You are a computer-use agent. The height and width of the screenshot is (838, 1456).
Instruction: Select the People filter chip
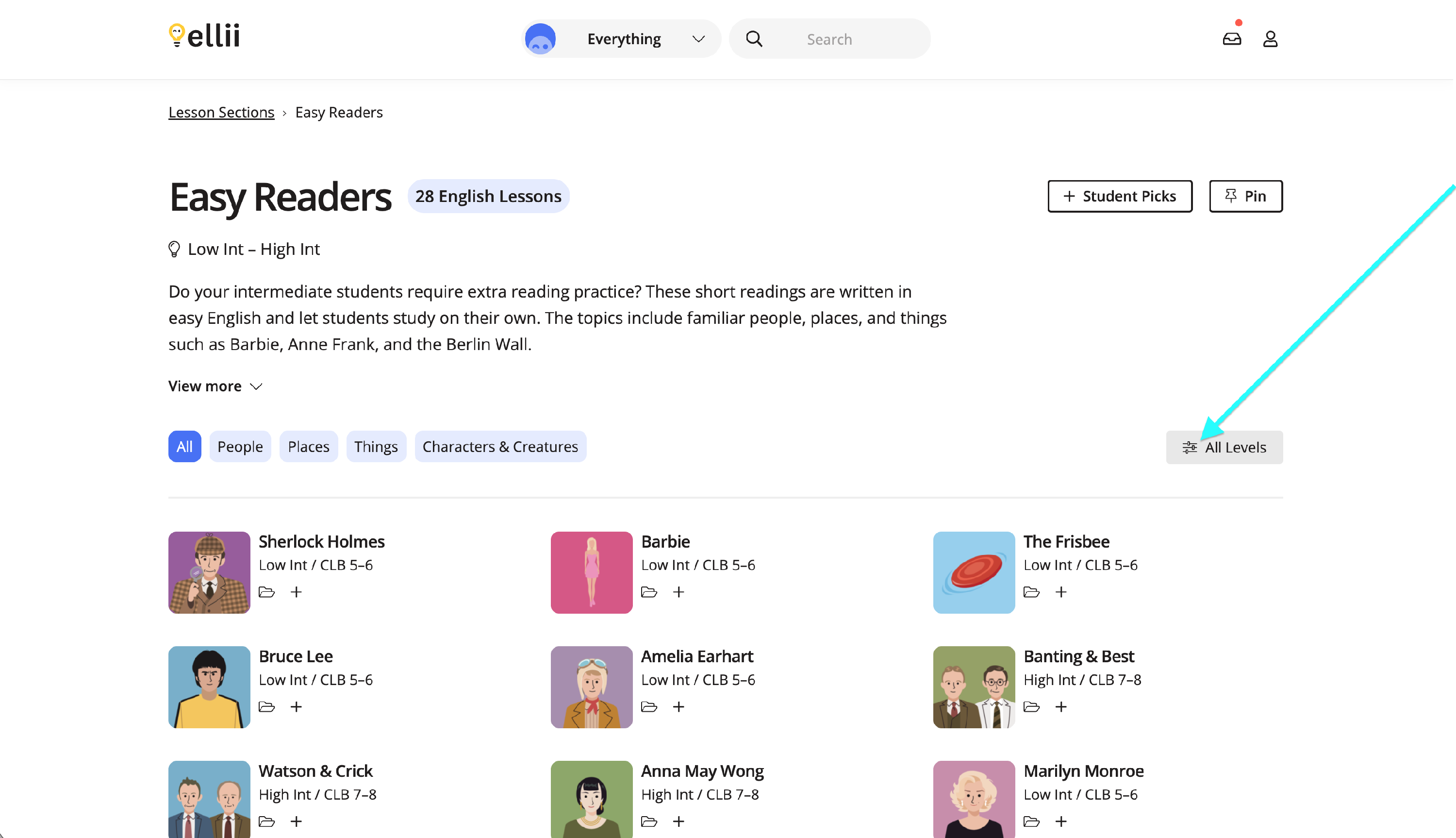pyautogui.click(x=240, y=447)
